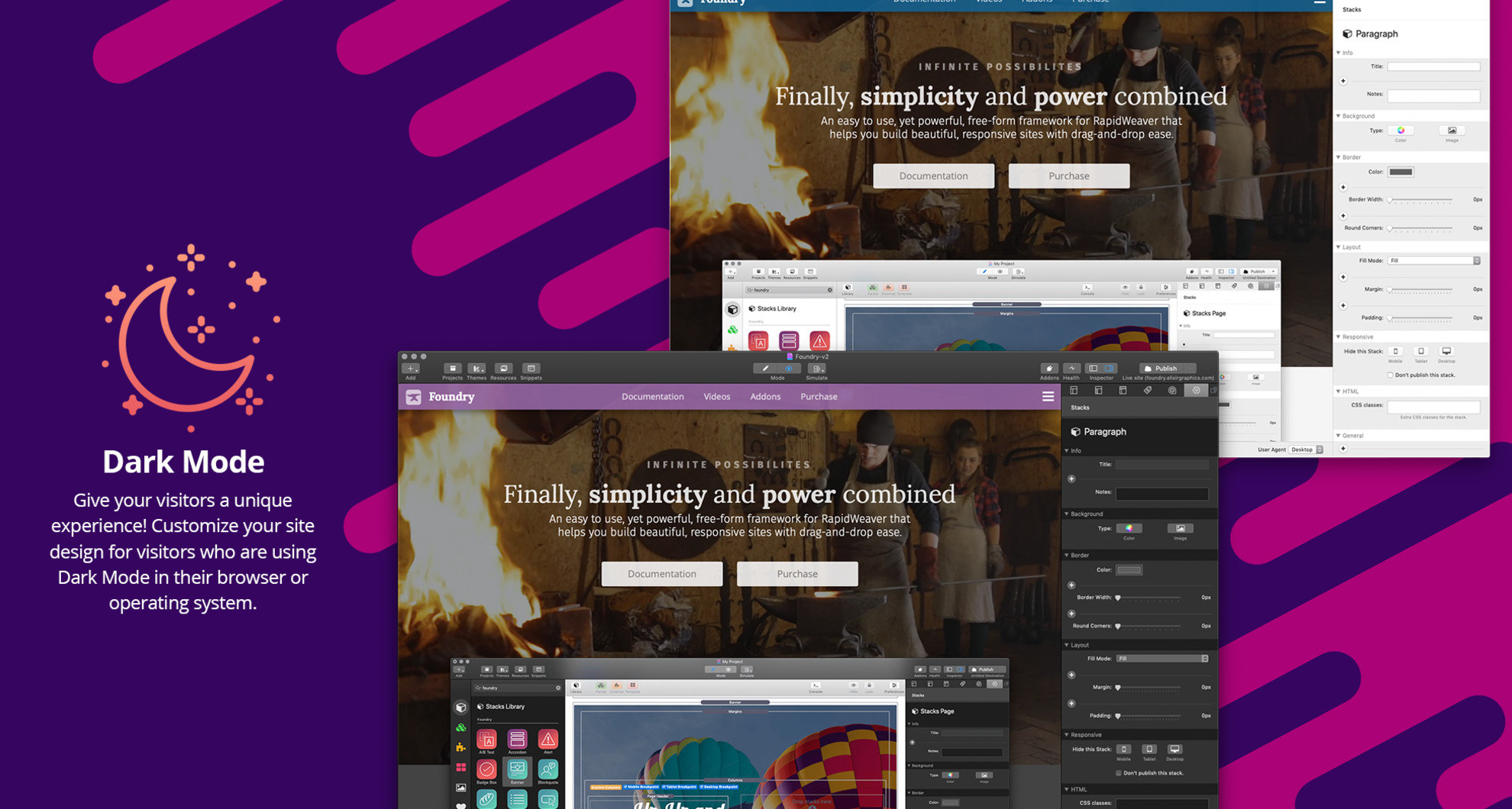Open Addons link in dark Foundry navbar

click(765, 397)
